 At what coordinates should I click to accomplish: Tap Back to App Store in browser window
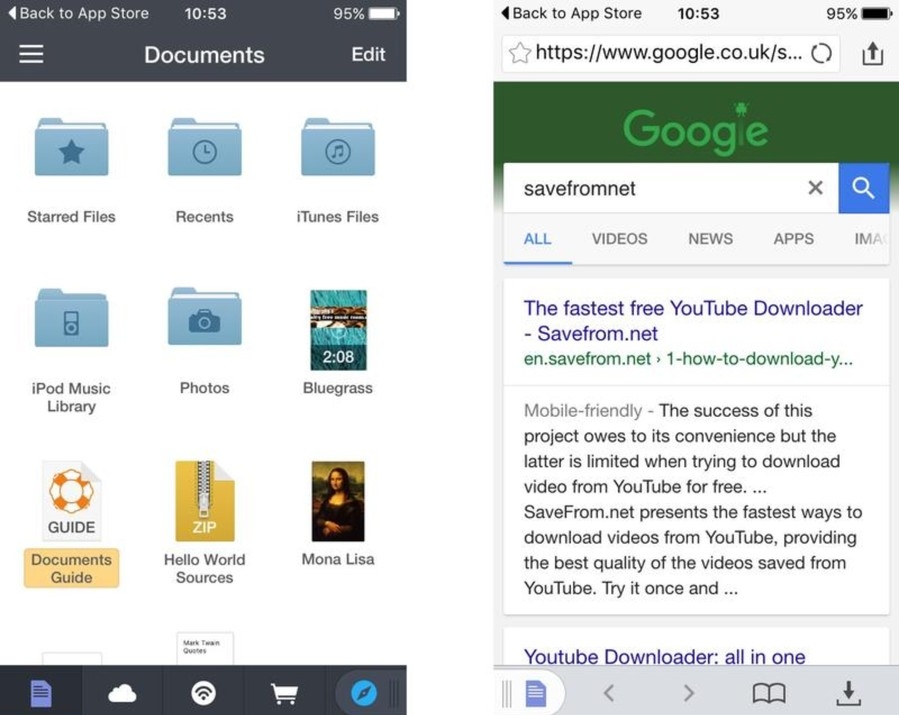click(x=572, y=13)
